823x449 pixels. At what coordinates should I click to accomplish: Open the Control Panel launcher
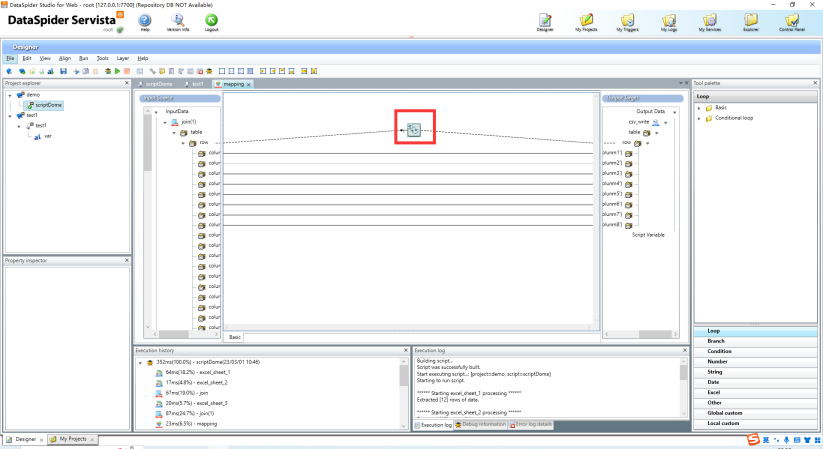click(792, 20)
